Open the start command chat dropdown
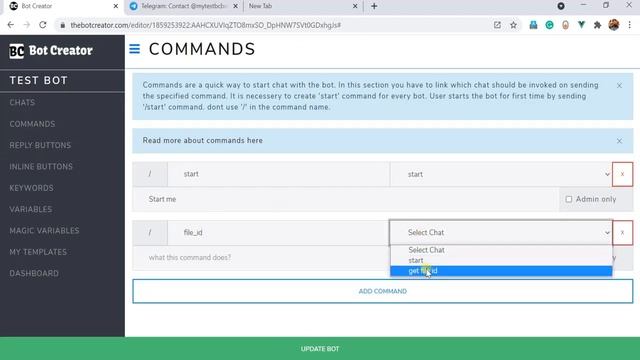The height and width of the screenshot is (360, 640). (x=501, y=174)
